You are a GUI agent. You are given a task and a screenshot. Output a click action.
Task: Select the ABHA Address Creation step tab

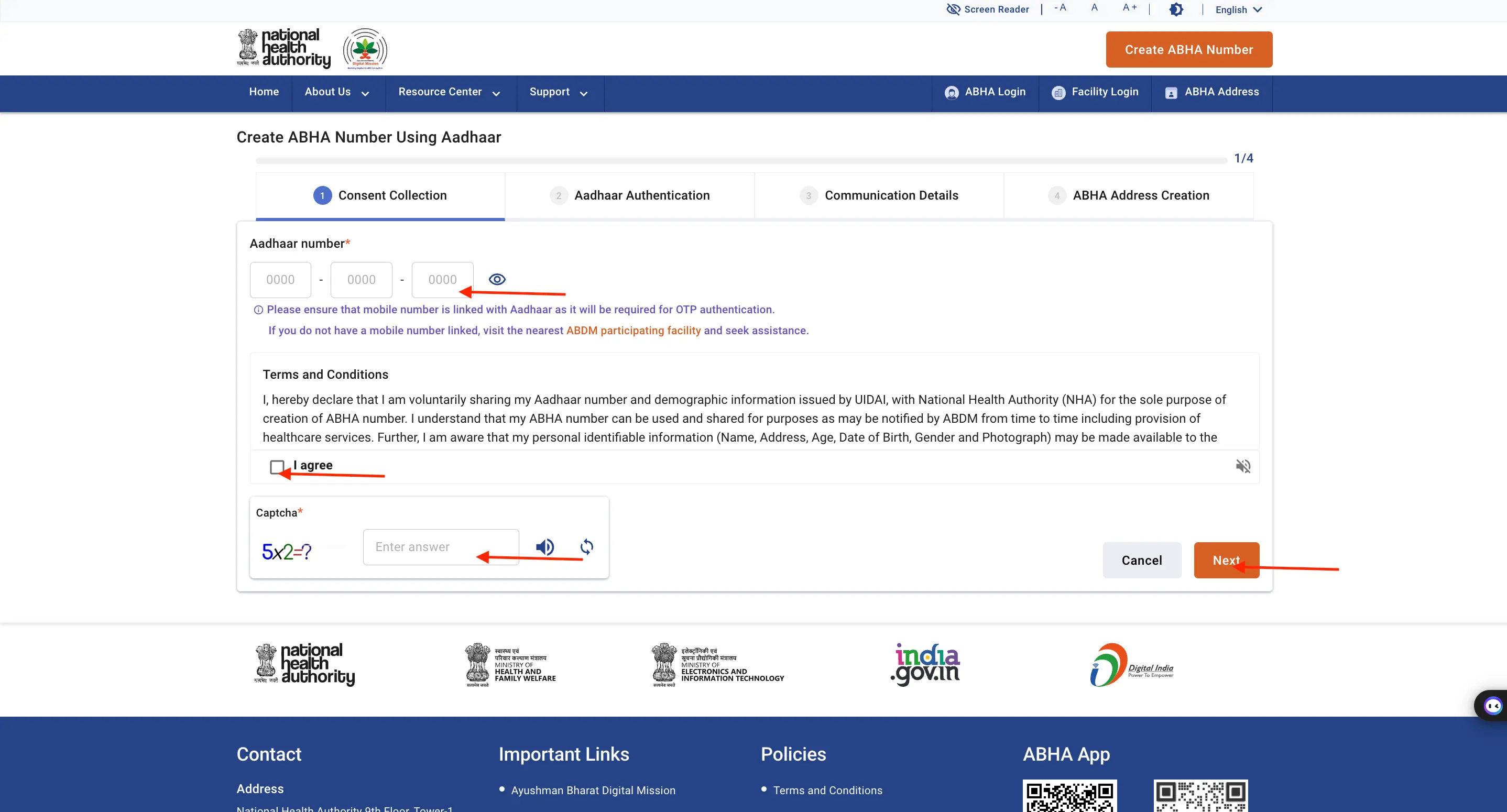pos(1129,195)
